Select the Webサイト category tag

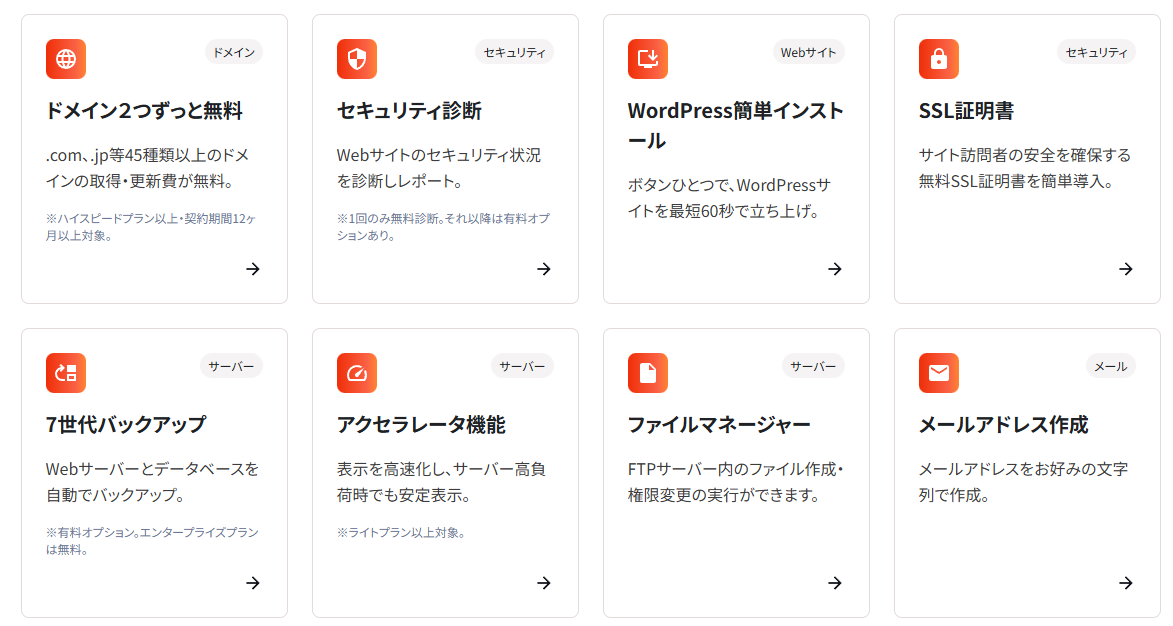[809, 52]
